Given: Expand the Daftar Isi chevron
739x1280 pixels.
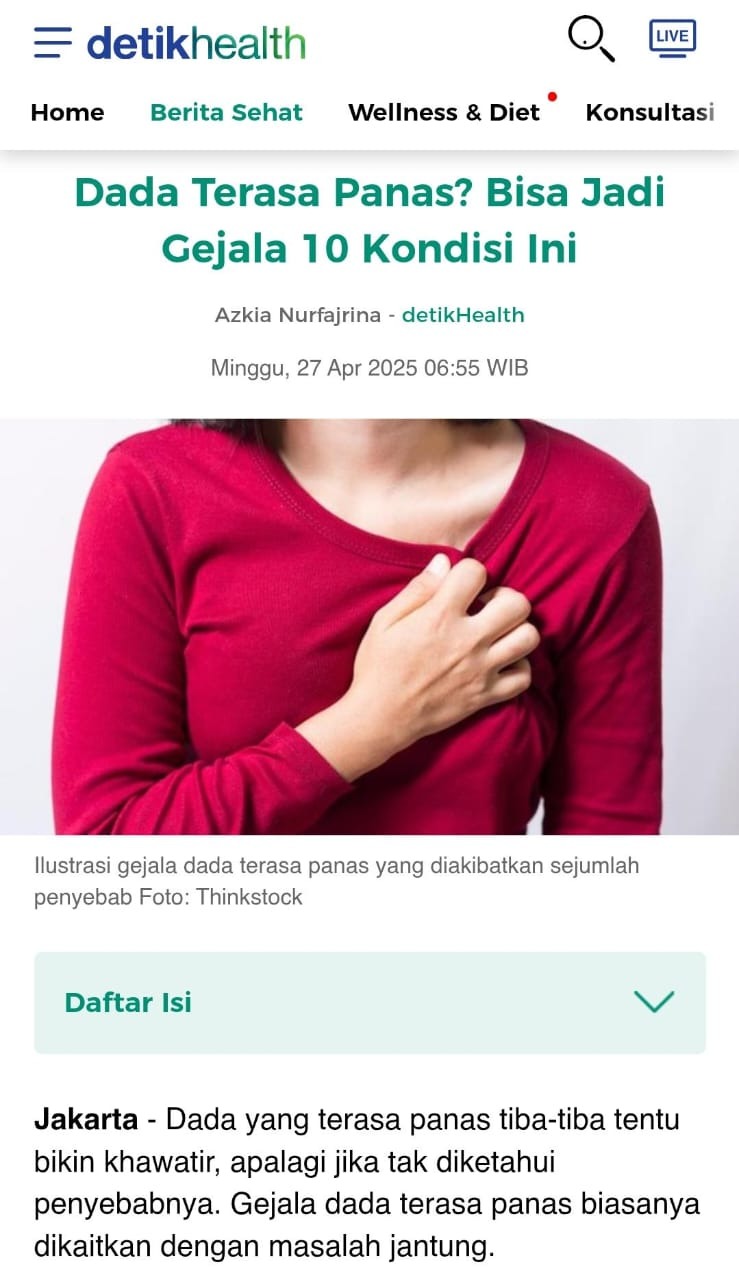Looking at the screenshot, I should click(x=654, y=1001).
